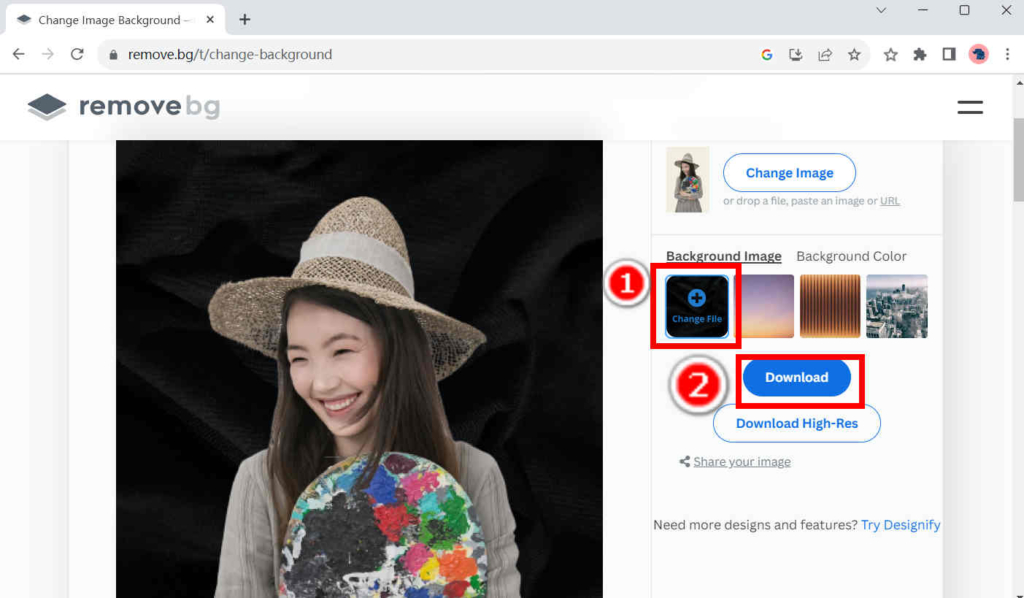Click the share icon beside Share your image

click(685, 461)
